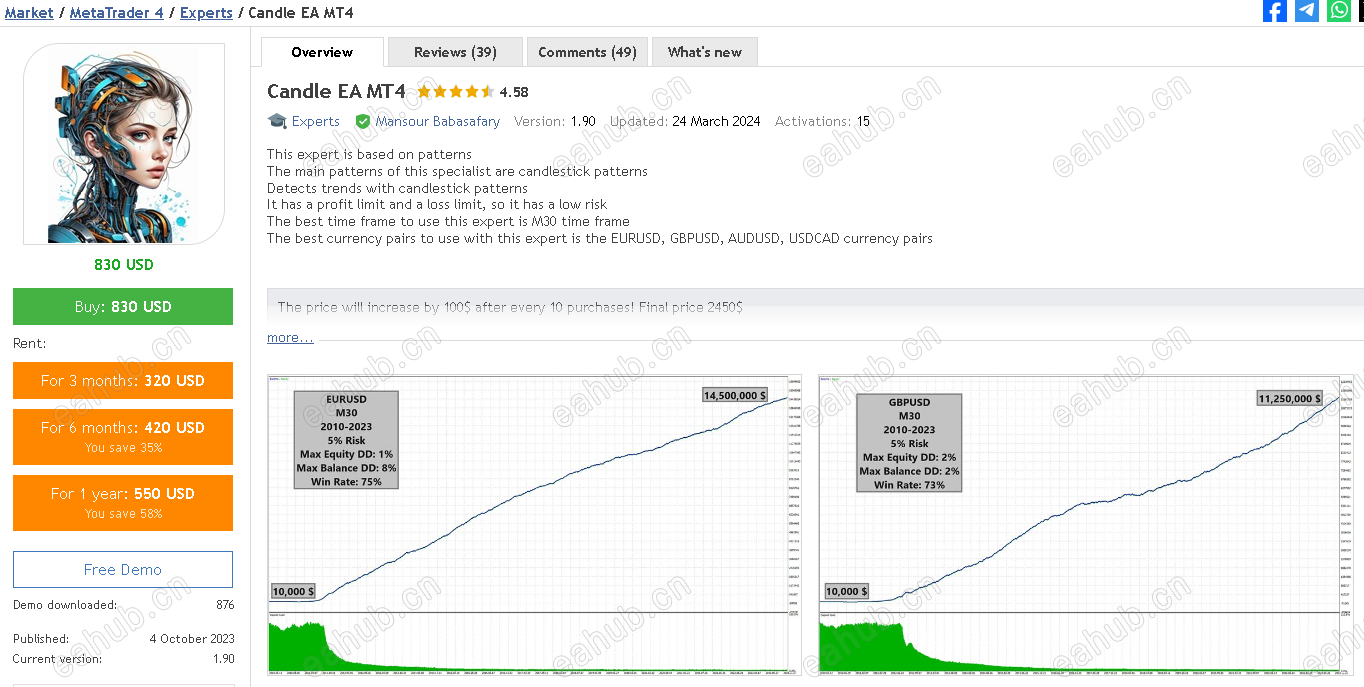Click the 14,500,000 $ label on EURUSD chart
Screen dimensions: 1364x687
click(x=735, y=396)
